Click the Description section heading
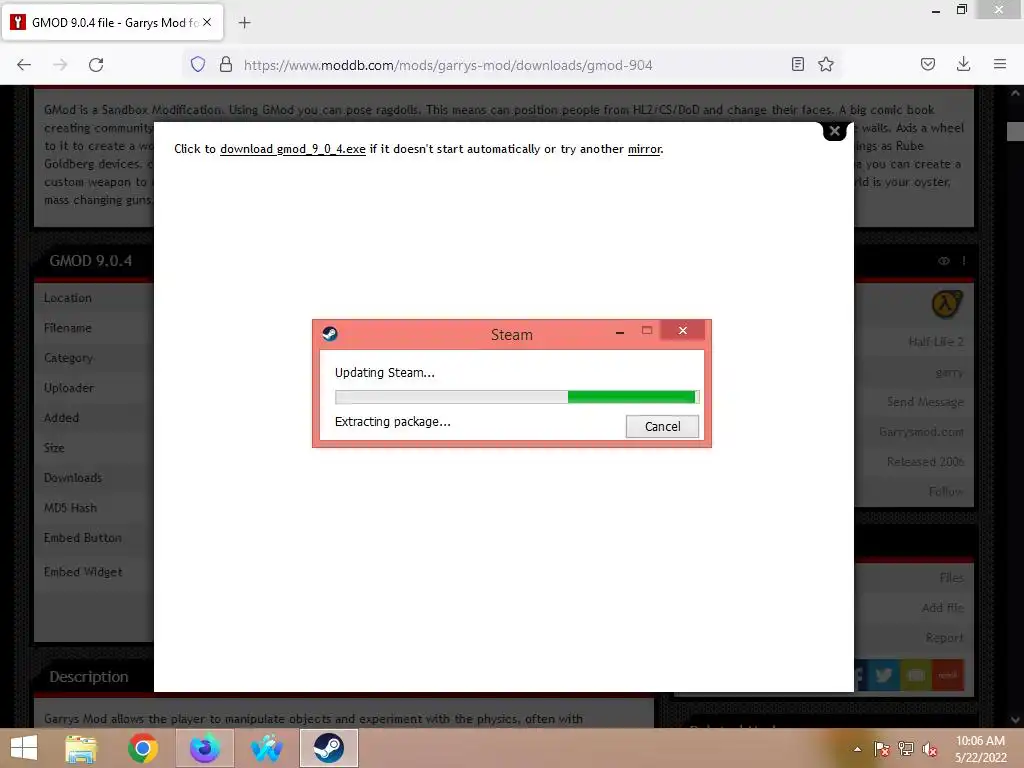 tap(89, 677)
